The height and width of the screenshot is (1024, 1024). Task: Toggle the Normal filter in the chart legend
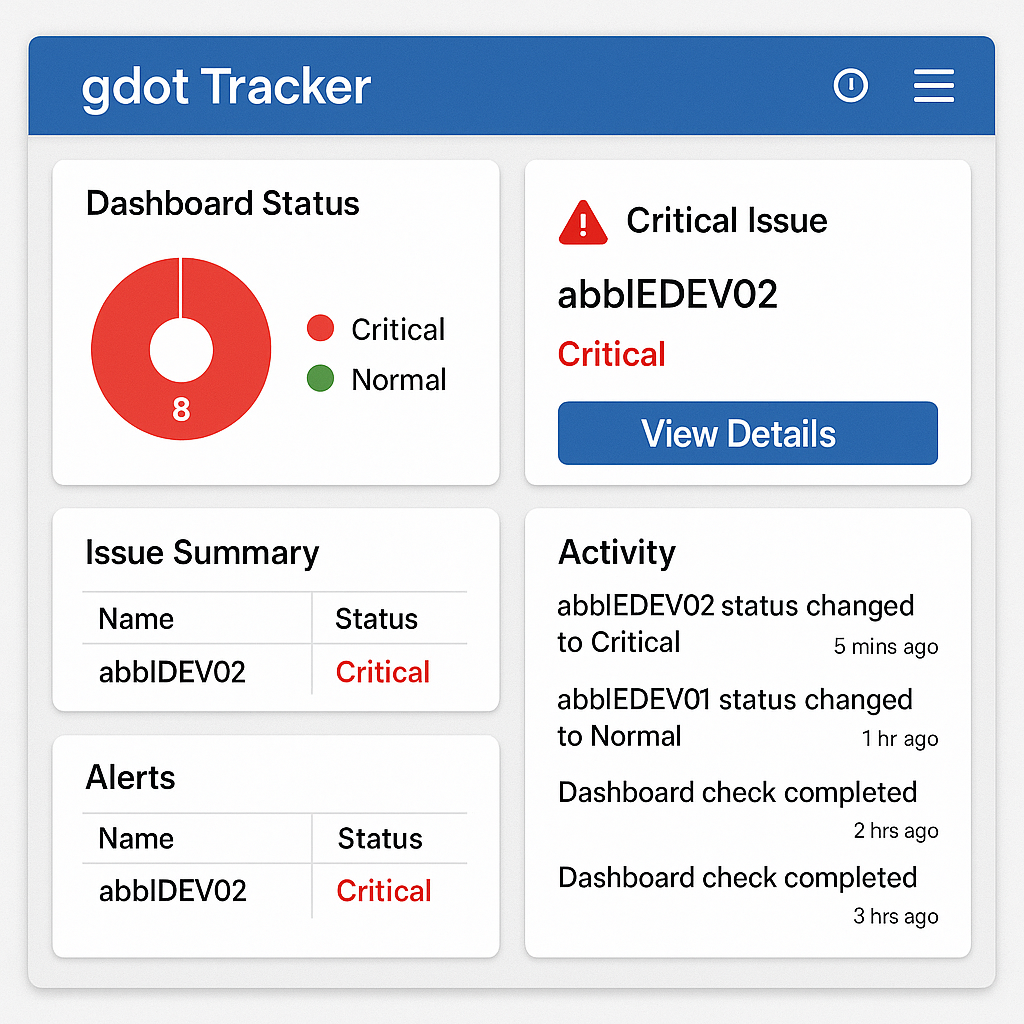pos(397,379)
